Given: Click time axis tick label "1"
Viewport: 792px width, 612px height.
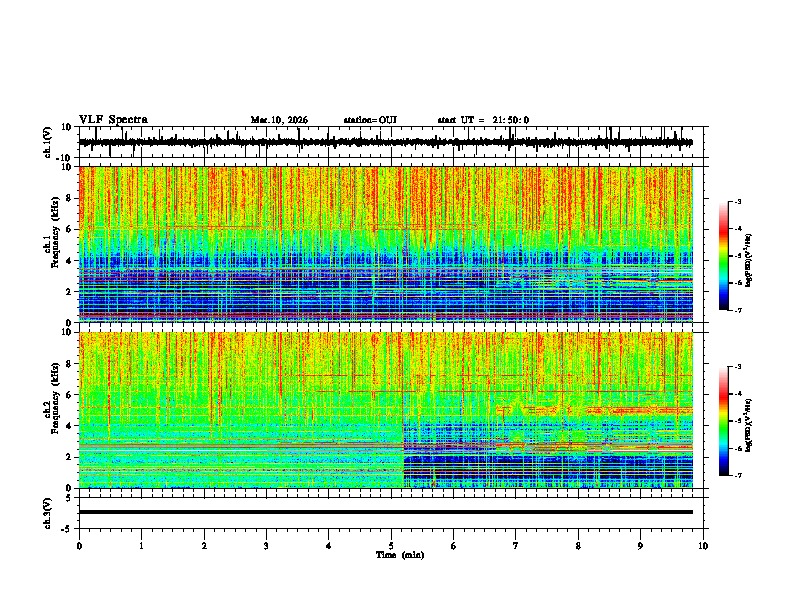Looking at the screenshot, I should [141, 546].
